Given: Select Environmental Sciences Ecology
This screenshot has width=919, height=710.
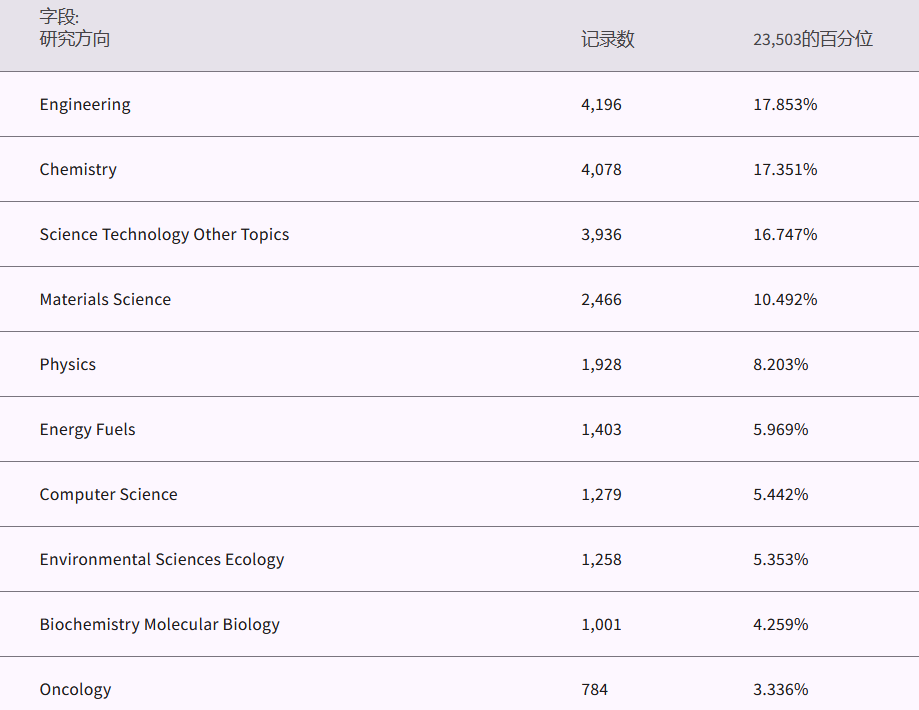Looking at the screenshot, I should click(x=162, y=560).
